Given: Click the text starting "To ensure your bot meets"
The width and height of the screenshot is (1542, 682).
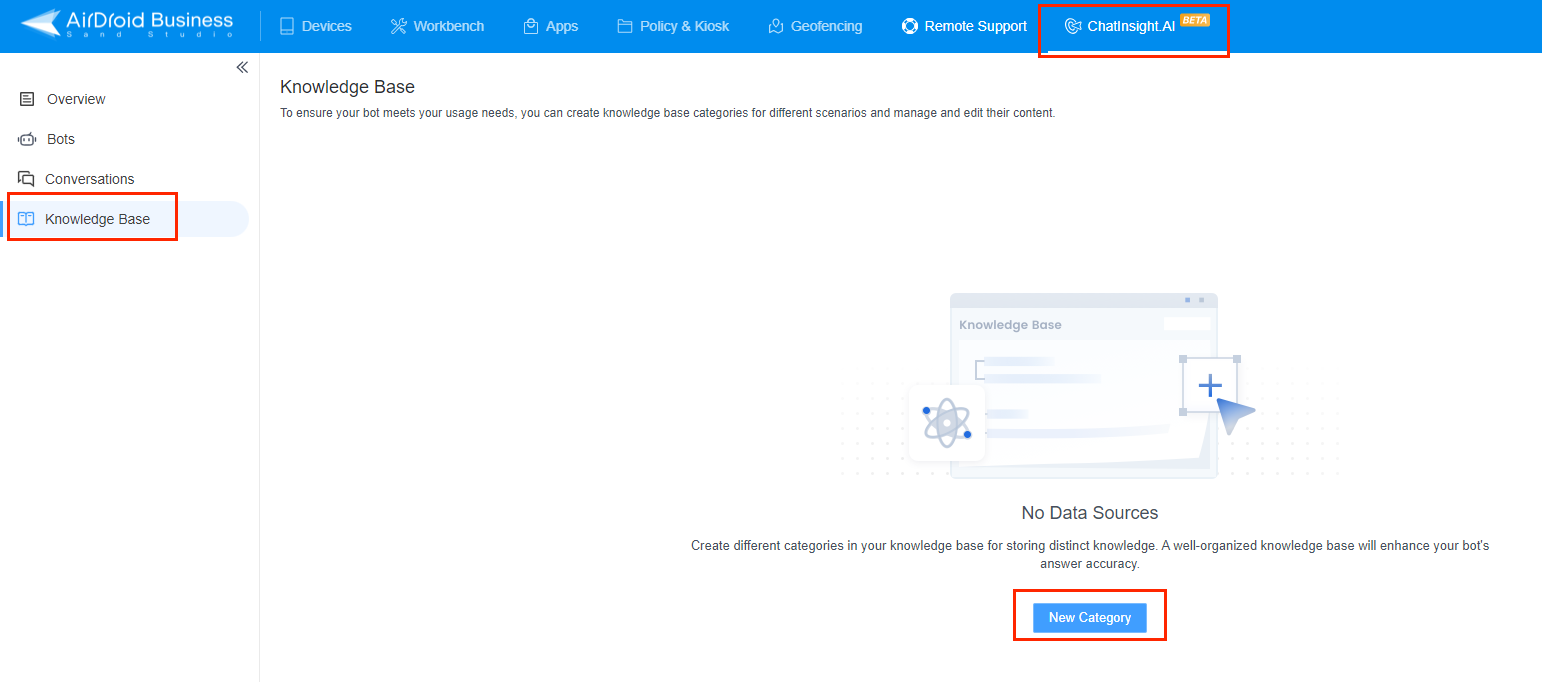Looking at the screenshot, I should pos(667,113).
